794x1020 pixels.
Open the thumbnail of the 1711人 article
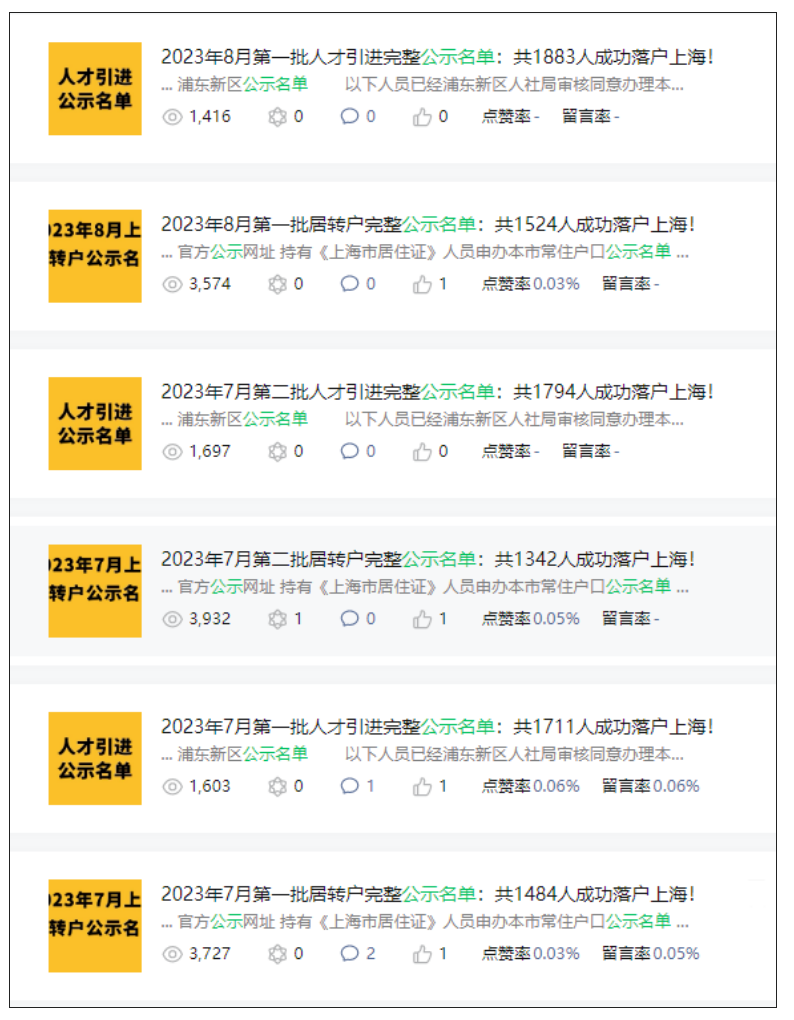coord(95,758)
